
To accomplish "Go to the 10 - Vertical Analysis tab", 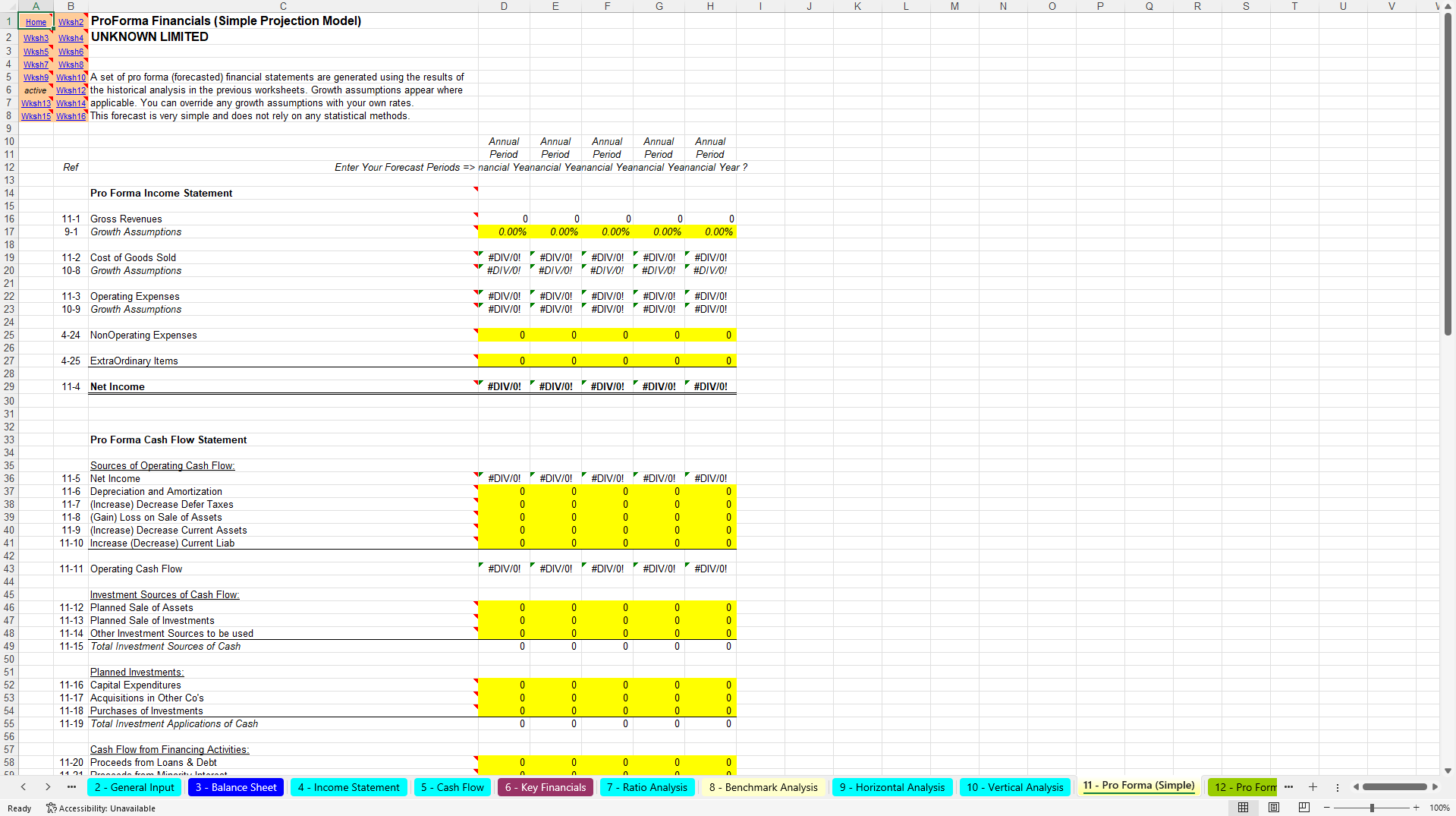I will 1015,787.
